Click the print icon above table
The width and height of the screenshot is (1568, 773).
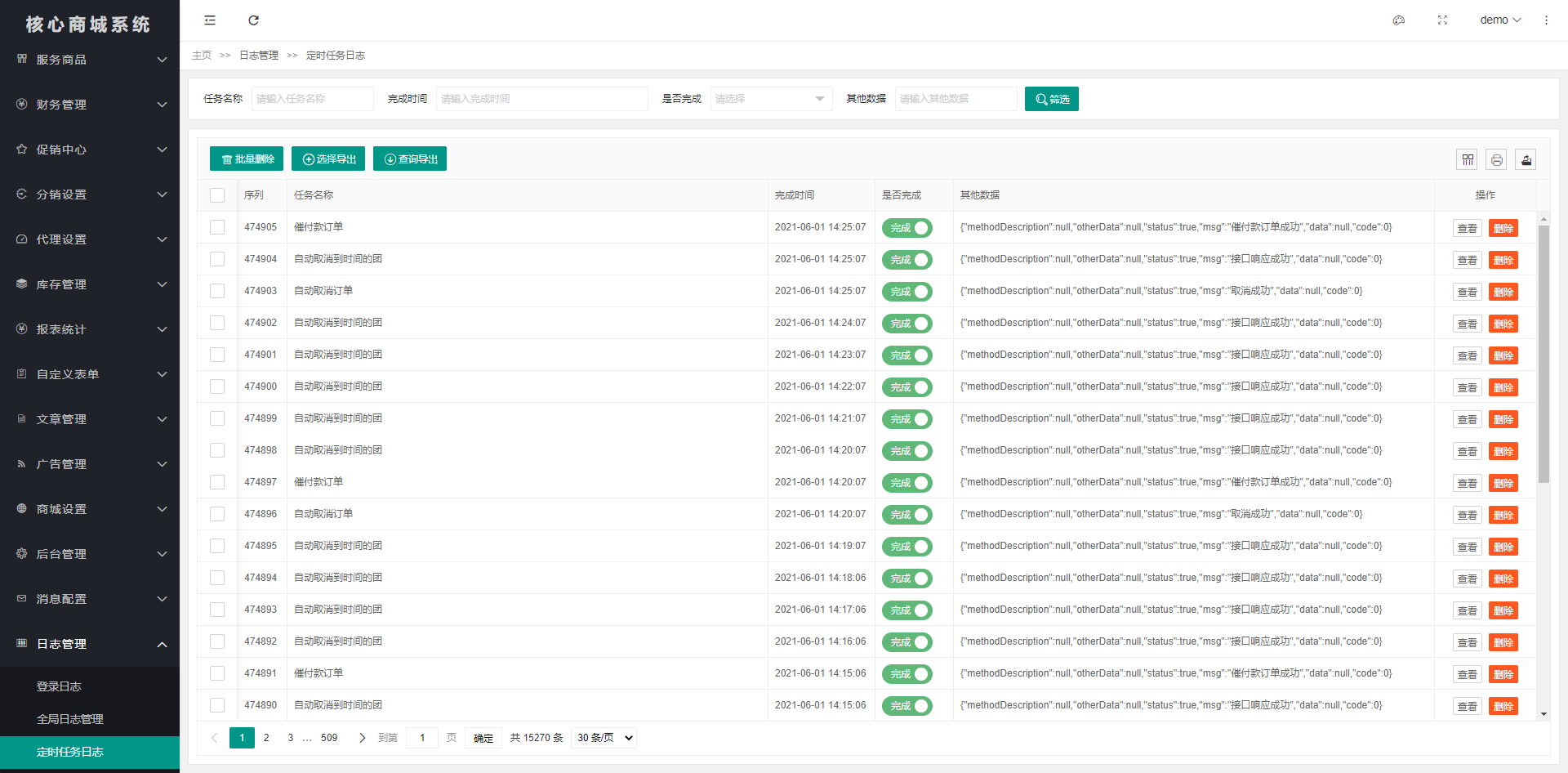(x=1496, y=159)
